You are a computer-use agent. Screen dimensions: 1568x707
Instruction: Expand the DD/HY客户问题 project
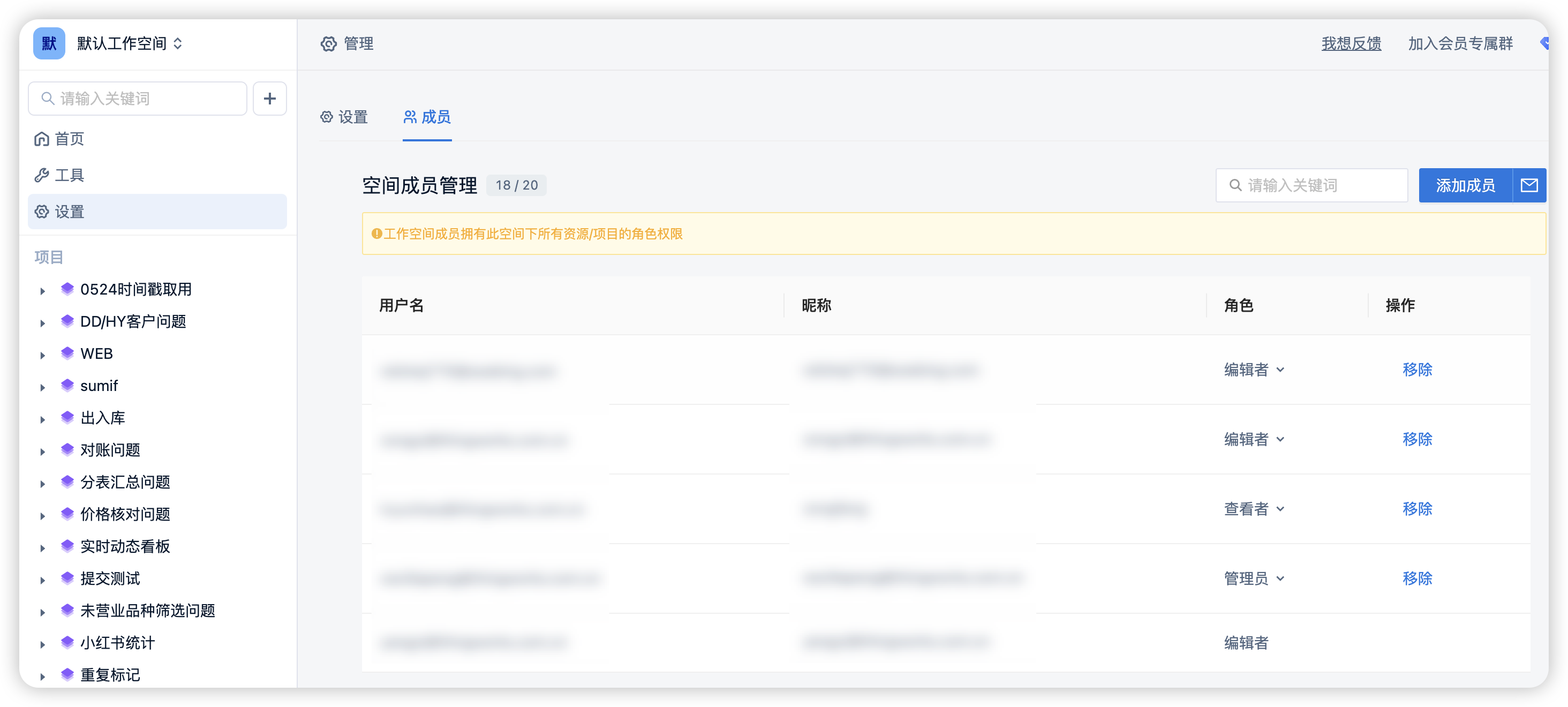tap(43, 323)
